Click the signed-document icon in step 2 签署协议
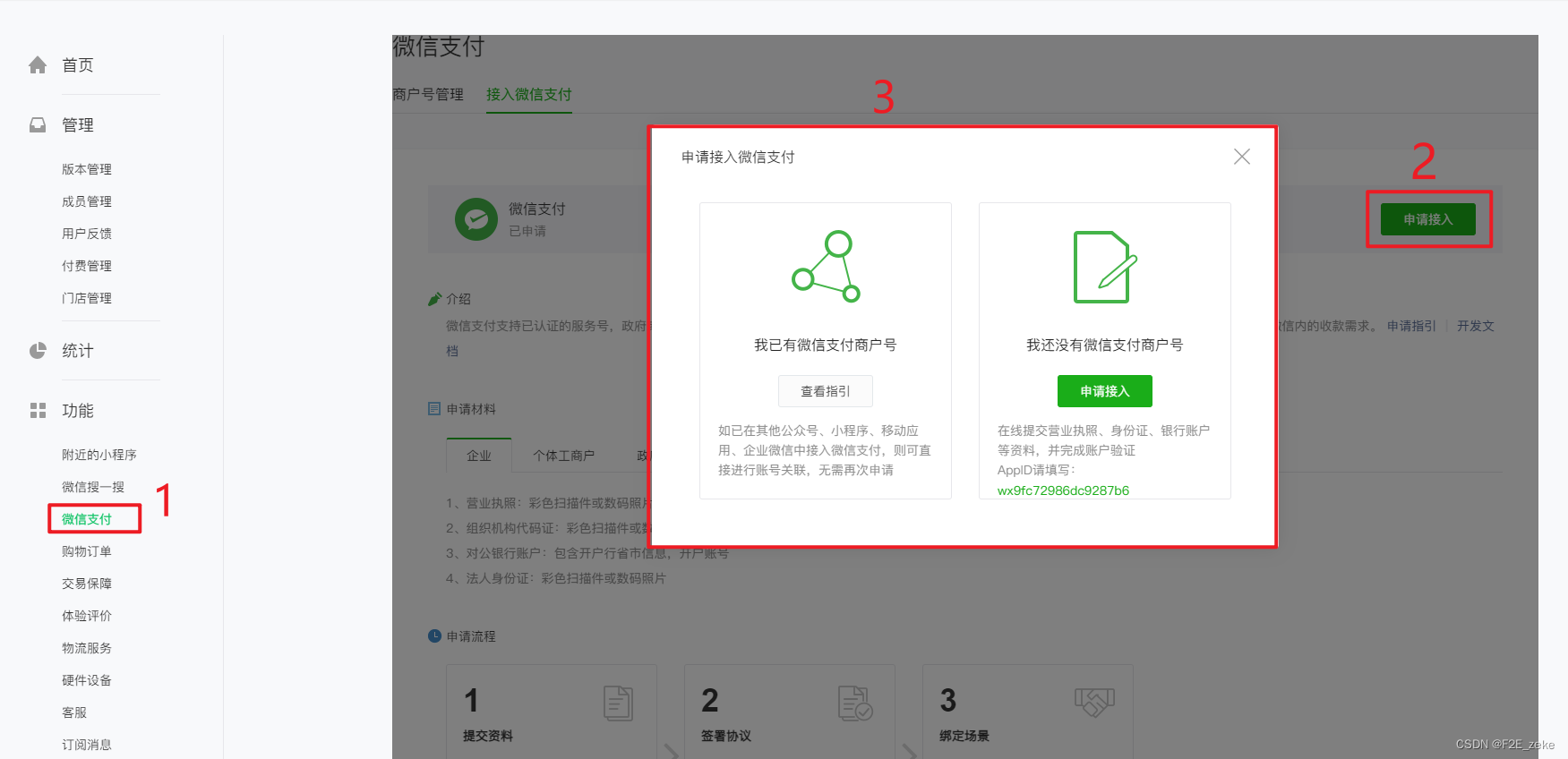The image size is (1568, 759). point(855,704)
